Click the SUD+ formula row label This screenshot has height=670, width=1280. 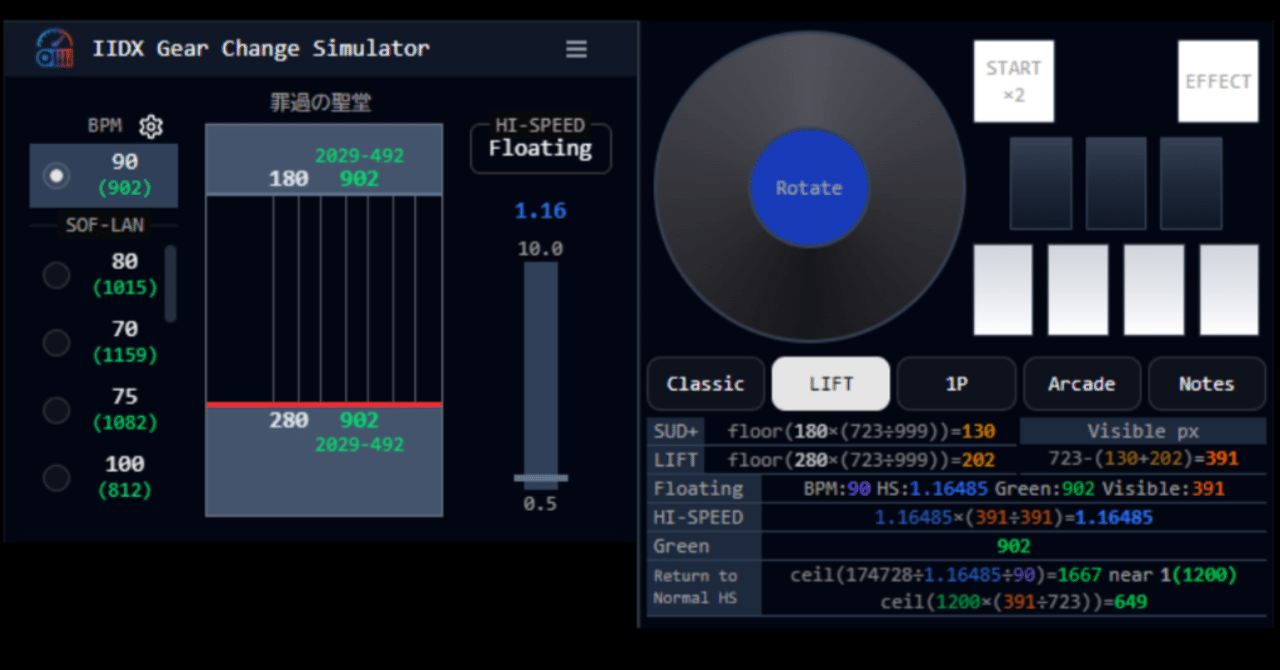(x=675, y=432)
